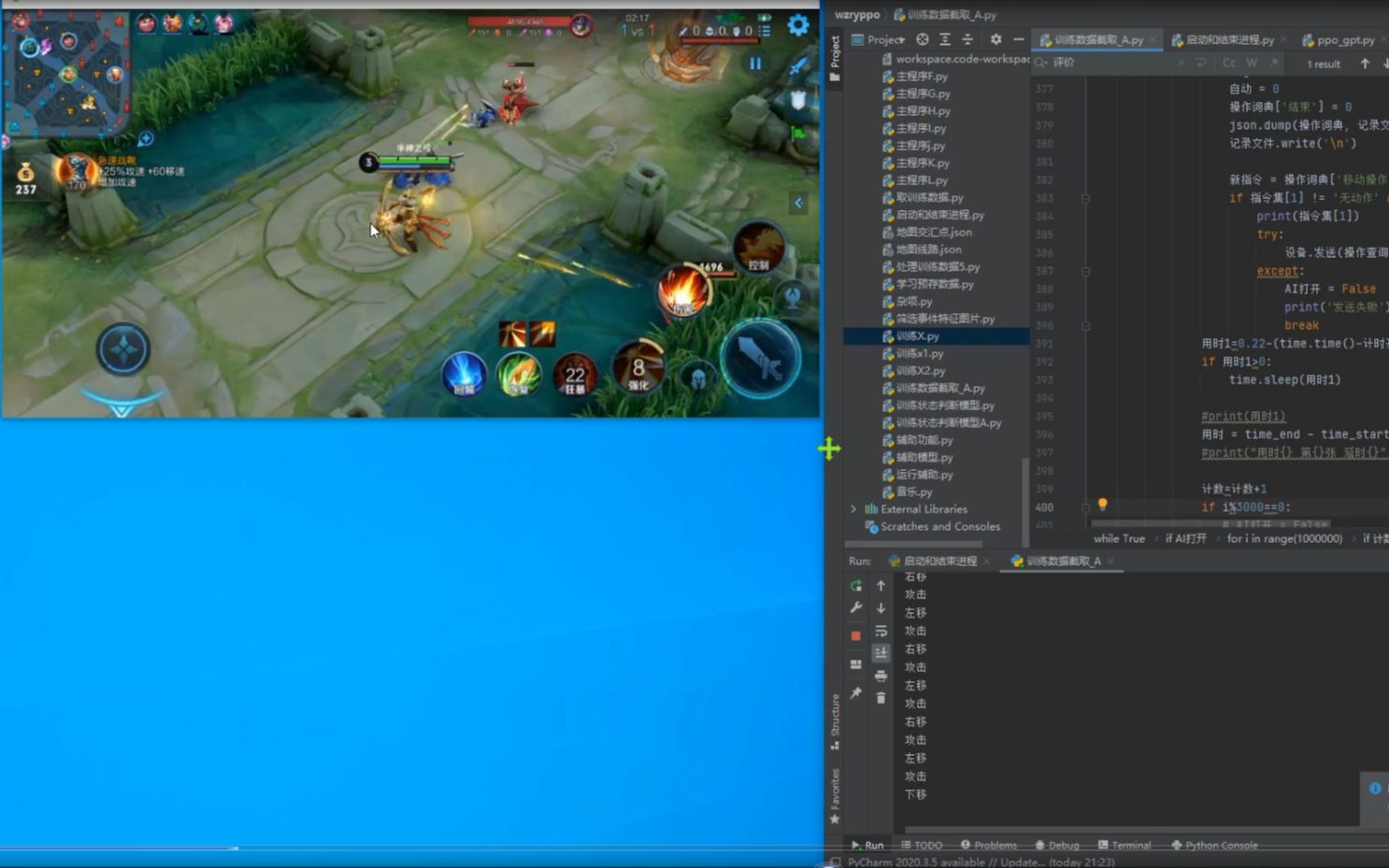Toggle scroll-to-end in the Run console
The width and height of the screenshot is (1389, 868).
click(x=881, y=652)
